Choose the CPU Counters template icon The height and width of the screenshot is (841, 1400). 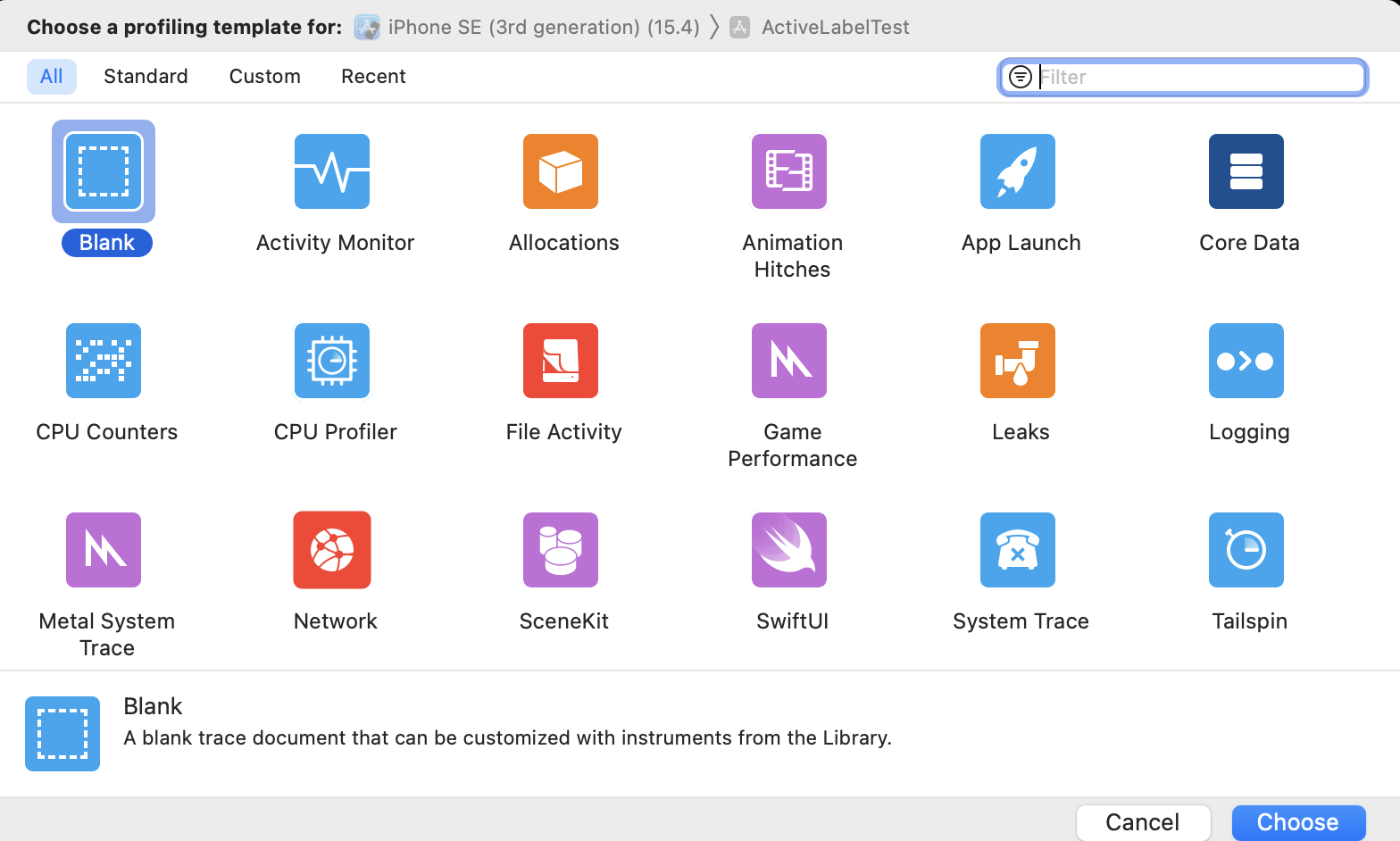[x=104, y=361]
